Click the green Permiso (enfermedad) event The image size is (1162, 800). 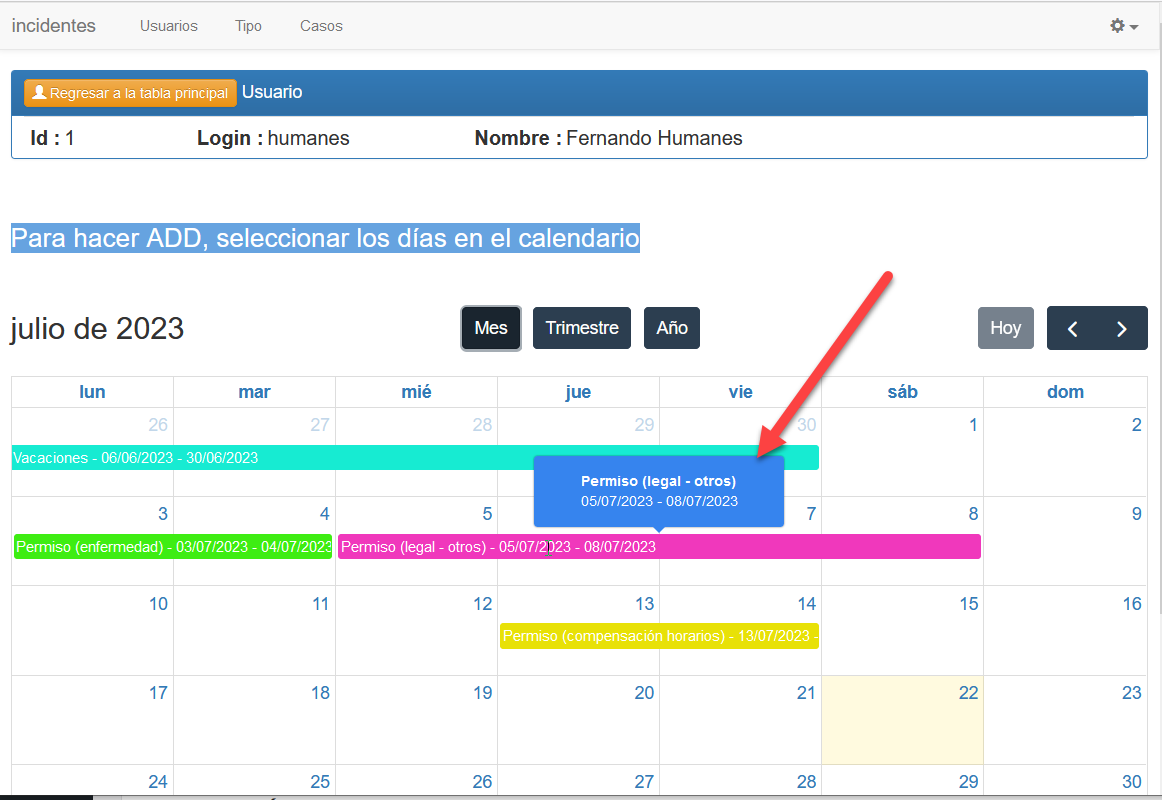click(x=172, y=547)
